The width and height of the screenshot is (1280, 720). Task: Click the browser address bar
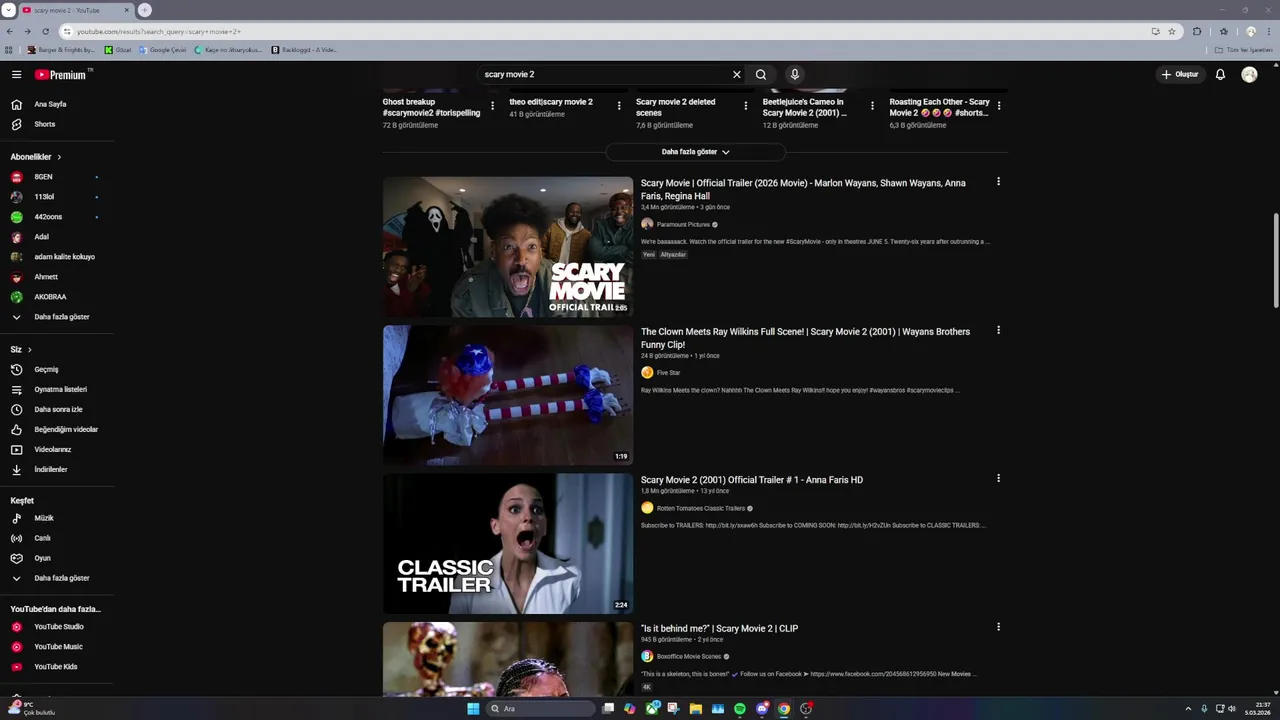click(x=600, y=31)
